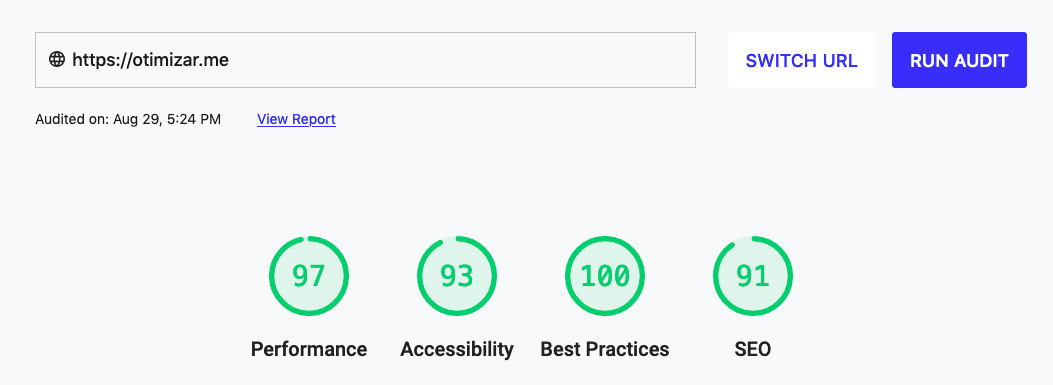Click the globe icon beside the URL
This screenshot has width=1053, height=385.
click(57, 60)
